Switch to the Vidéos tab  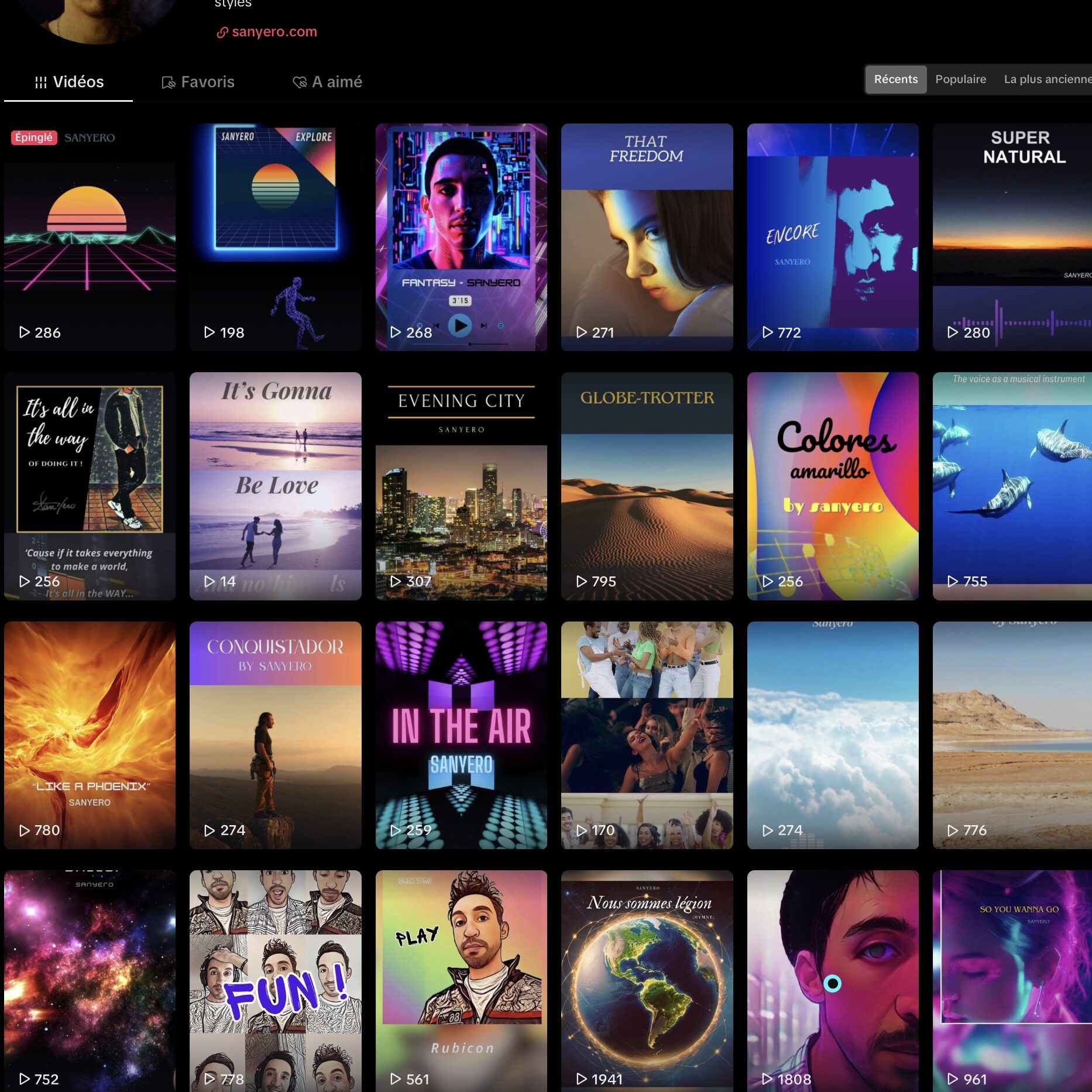click(x=69, y=82)
